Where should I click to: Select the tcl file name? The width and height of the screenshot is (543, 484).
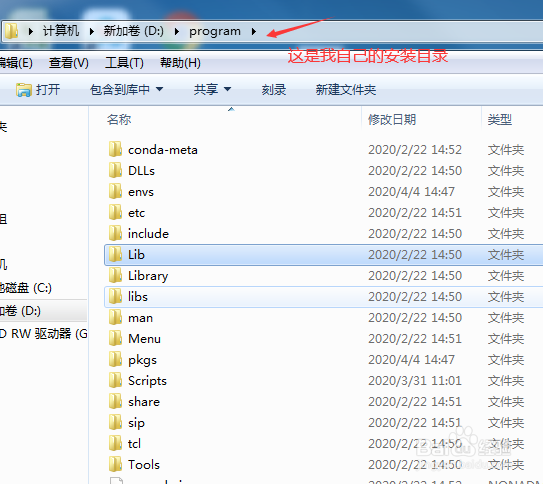click(x=134, y=444)
